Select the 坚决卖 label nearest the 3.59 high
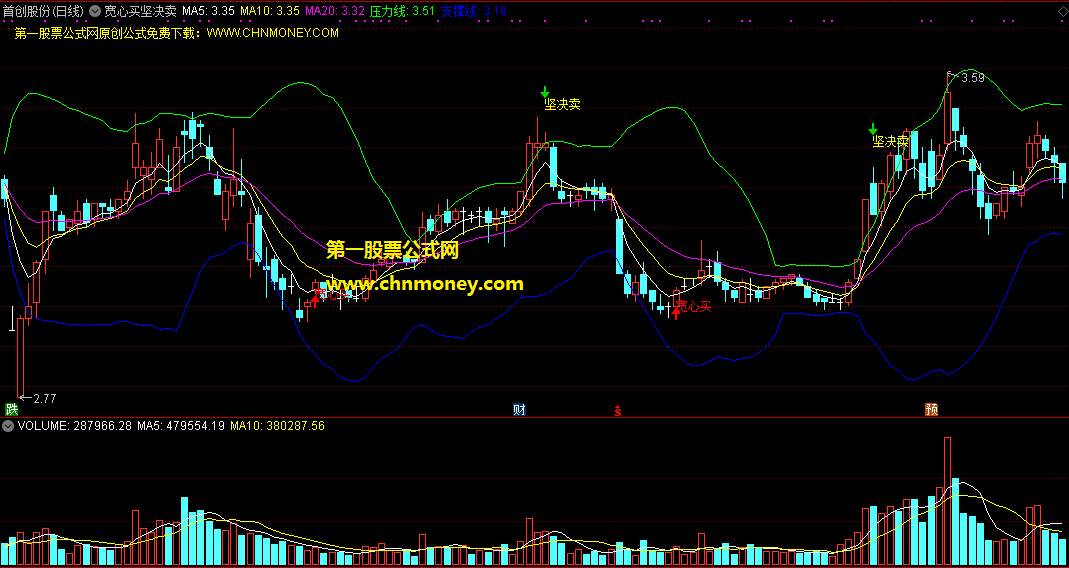This screenshot has width=1069, height=568. coord(890,142)
